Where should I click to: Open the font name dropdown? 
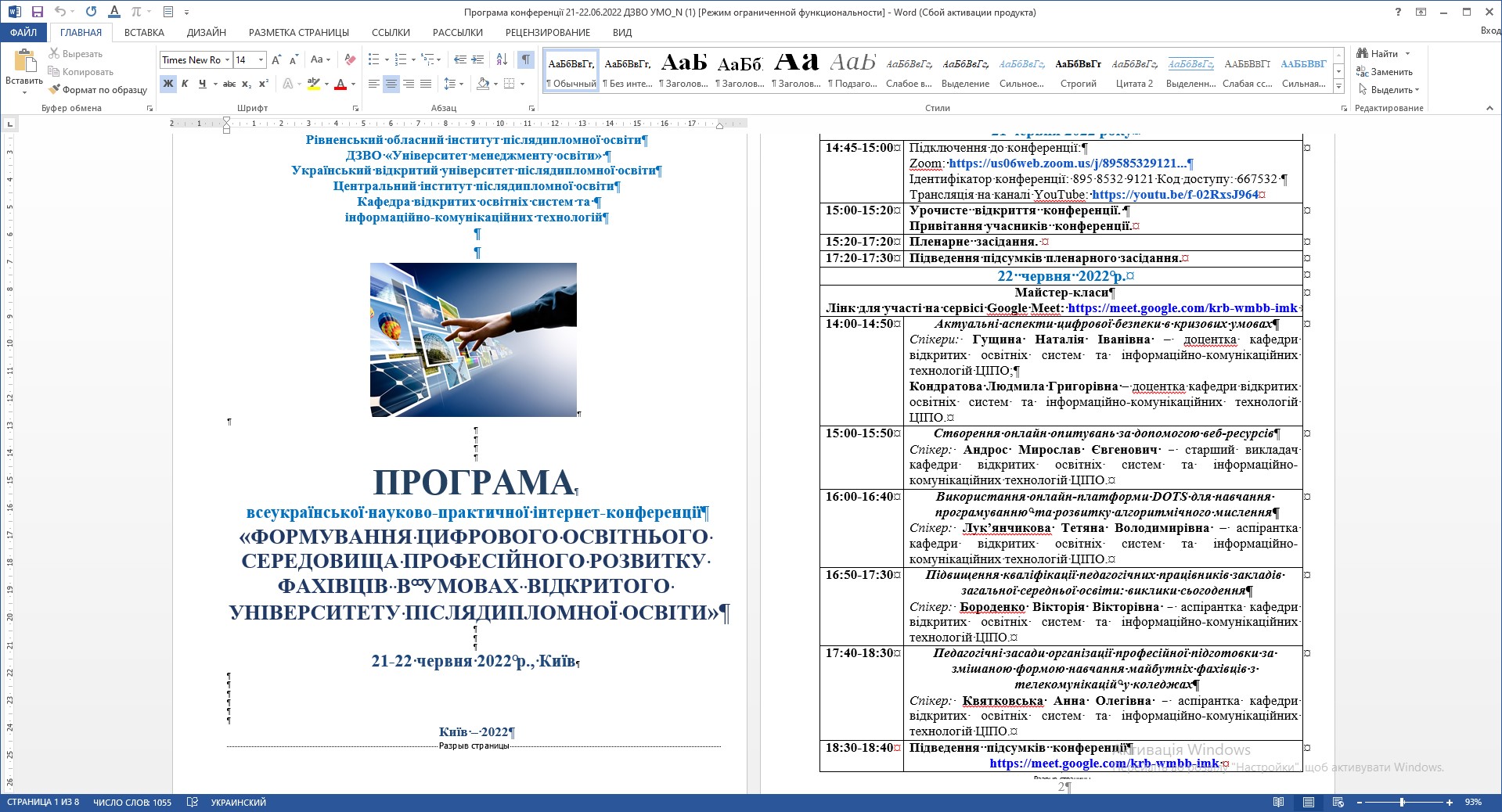pos(227,60)
